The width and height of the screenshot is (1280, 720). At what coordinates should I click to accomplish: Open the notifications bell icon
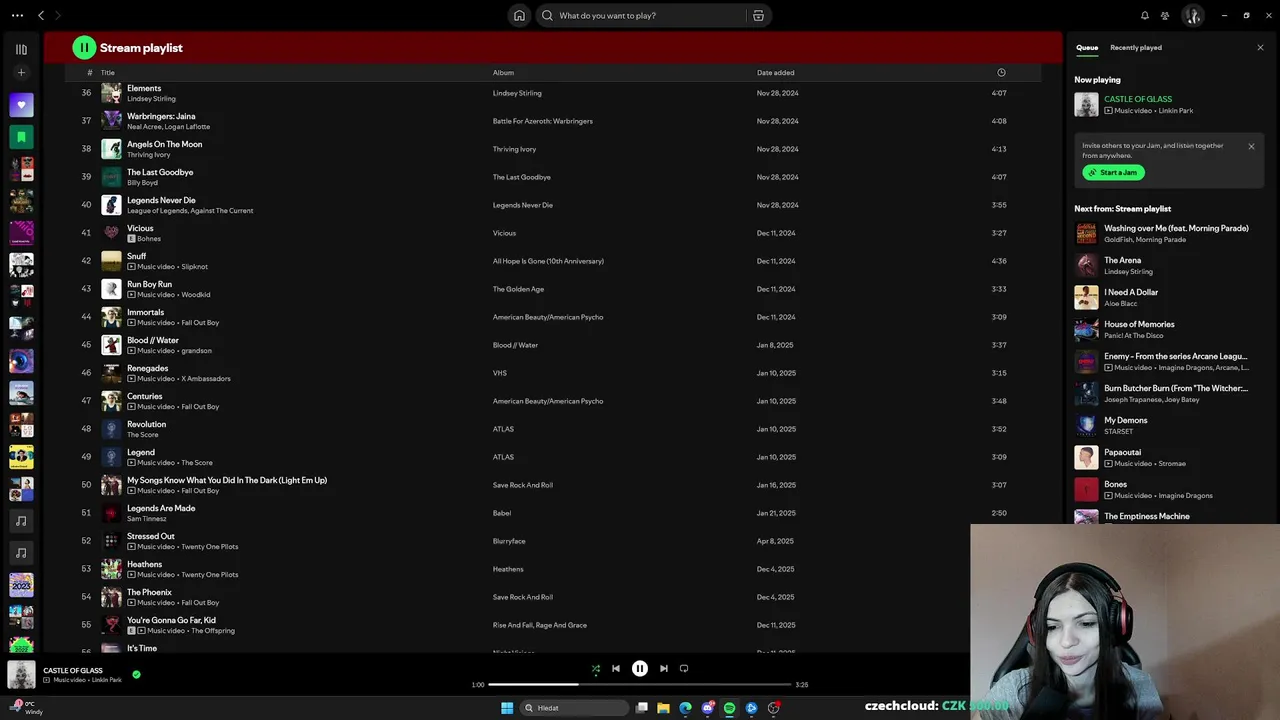tap(1145, 15)
